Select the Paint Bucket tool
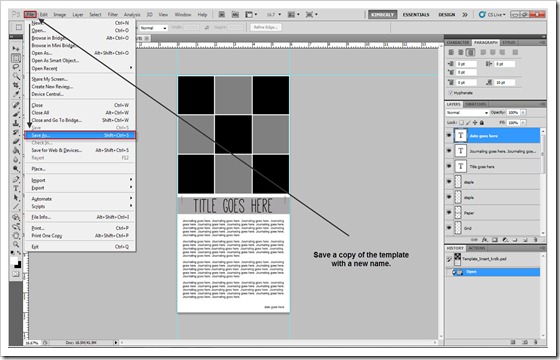560x360 pixels. tap(16, 150)
